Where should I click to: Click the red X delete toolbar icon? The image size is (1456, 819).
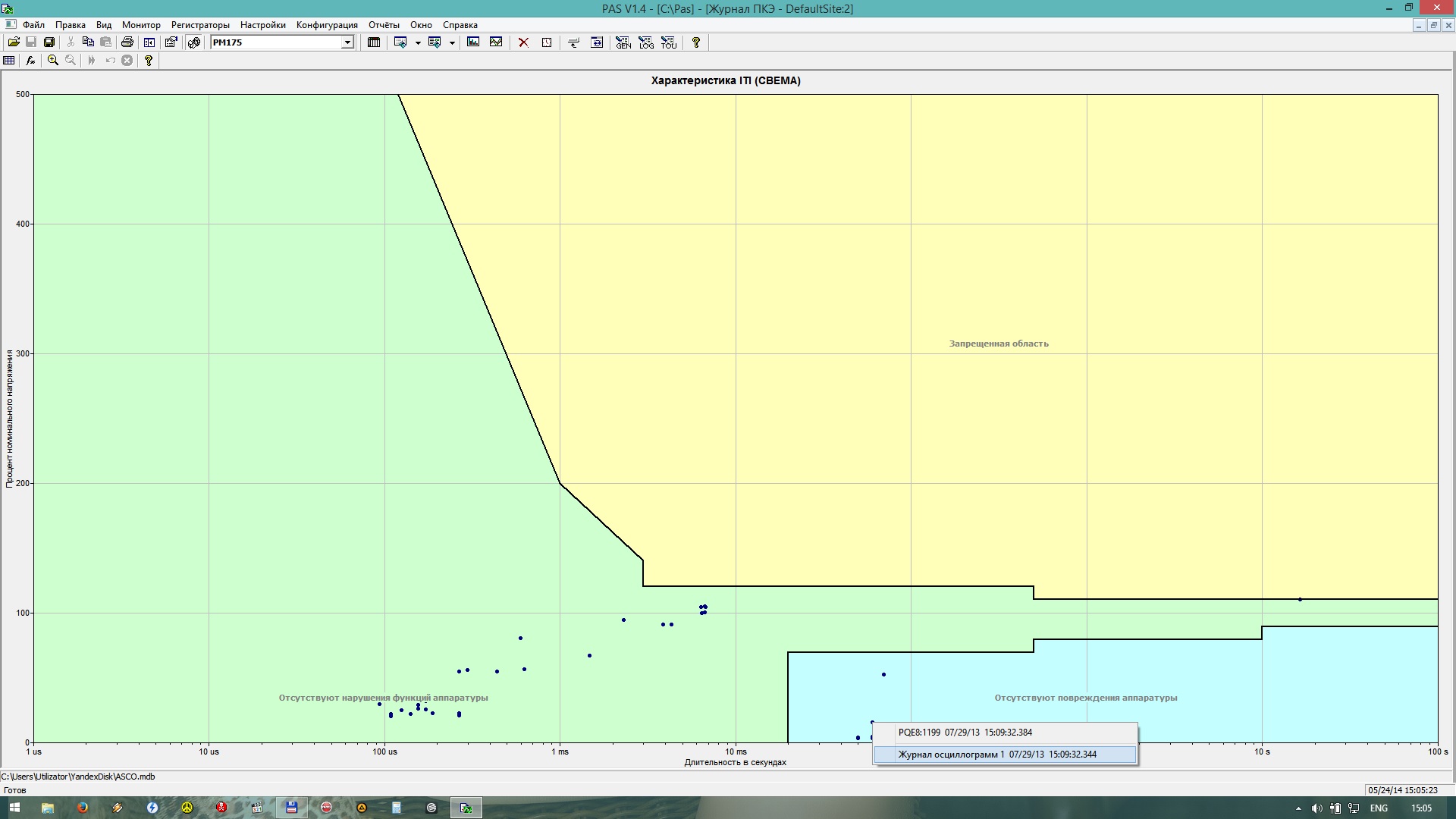click(x=523, y=42)
